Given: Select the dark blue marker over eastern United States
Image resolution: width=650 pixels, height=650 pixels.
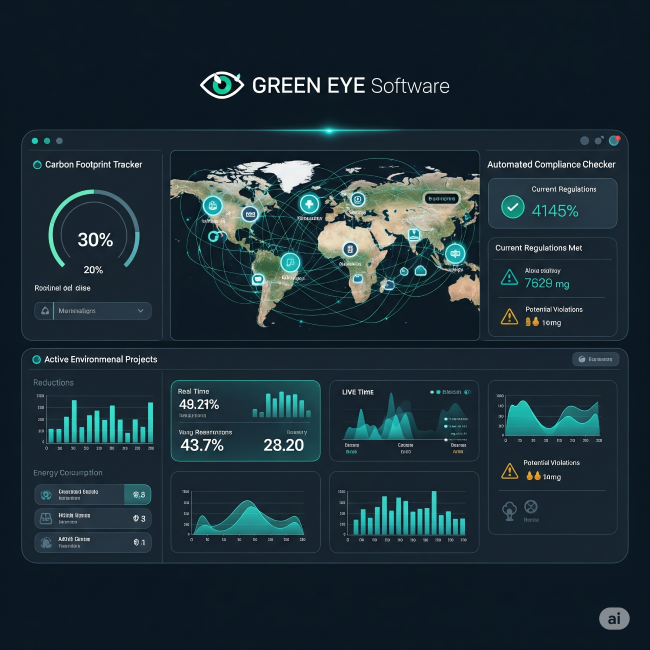Looking at the screenshot, I should pos(250,214).
